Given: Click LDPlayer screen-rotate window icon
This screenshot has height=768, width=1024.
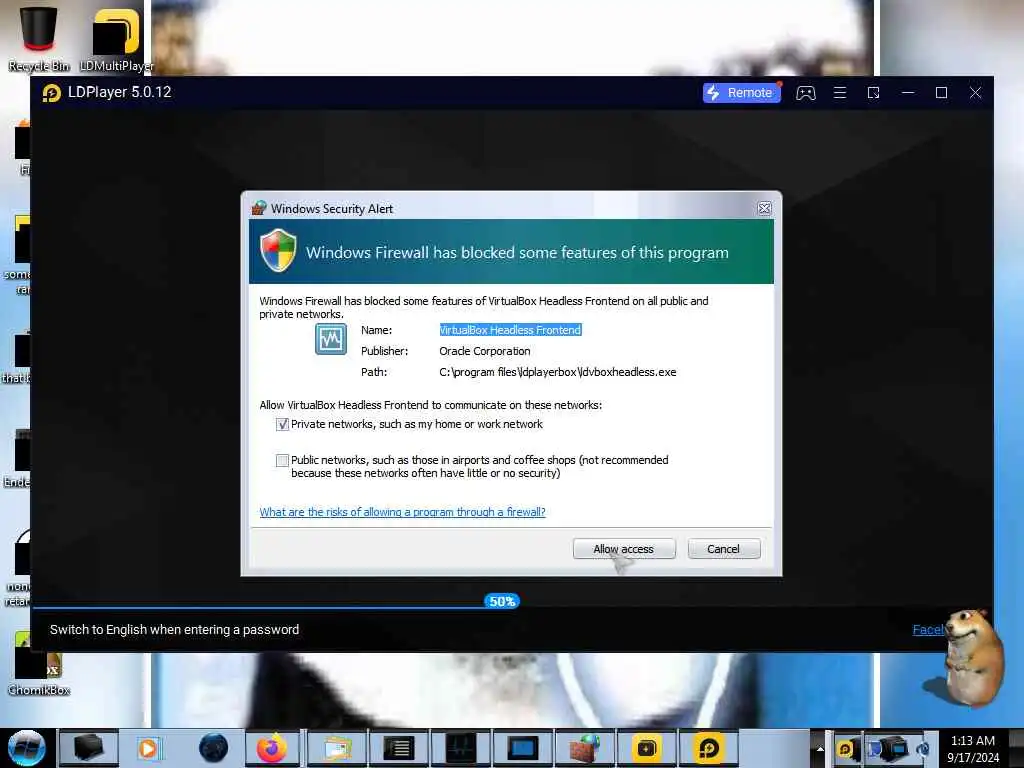Looking at the screenshot, I should (x=873, y=93).
